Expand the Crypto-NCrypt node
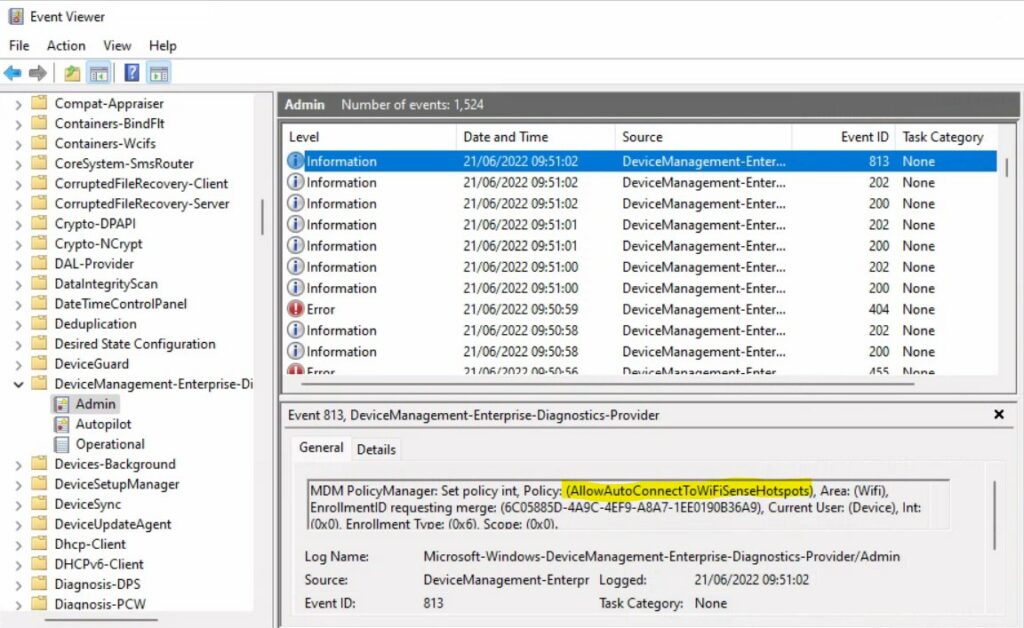Viewport: 1024px width, 628px height. (x=18, y=245)
